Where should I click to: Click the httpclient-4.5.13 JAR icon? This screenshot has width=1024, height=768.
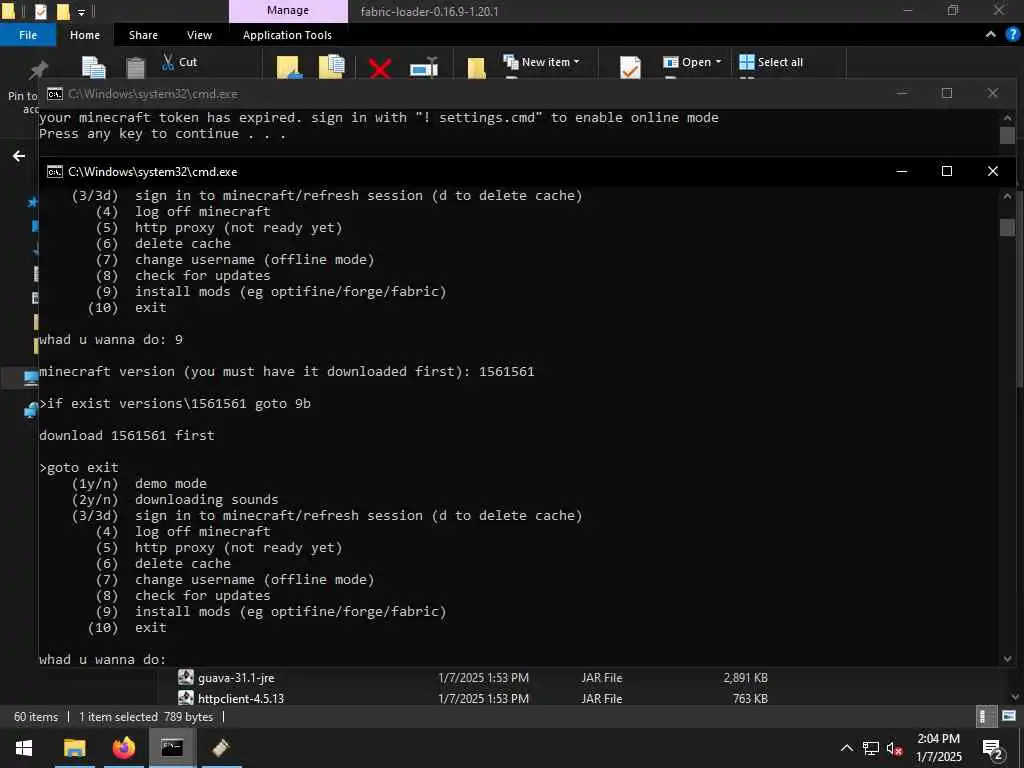185,698
